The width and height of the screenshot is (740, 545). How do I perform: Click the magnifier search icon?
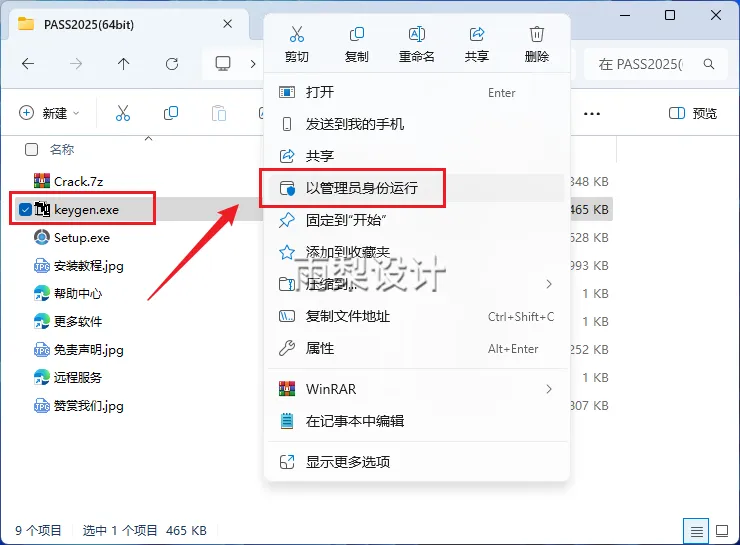(709, 64)
